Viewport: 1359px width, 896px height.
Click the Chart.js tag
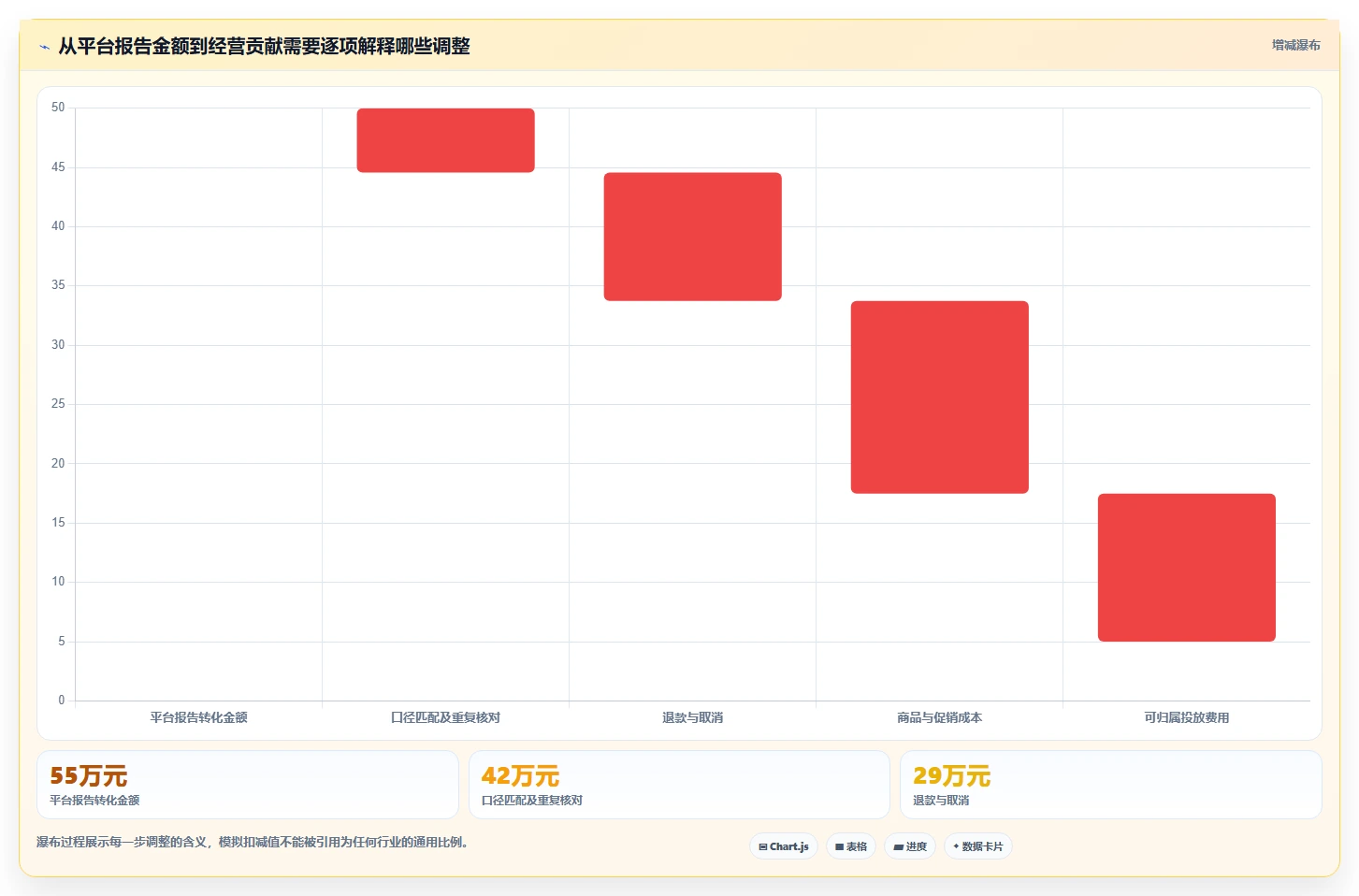pyautogui.click(x=784, y=846)
